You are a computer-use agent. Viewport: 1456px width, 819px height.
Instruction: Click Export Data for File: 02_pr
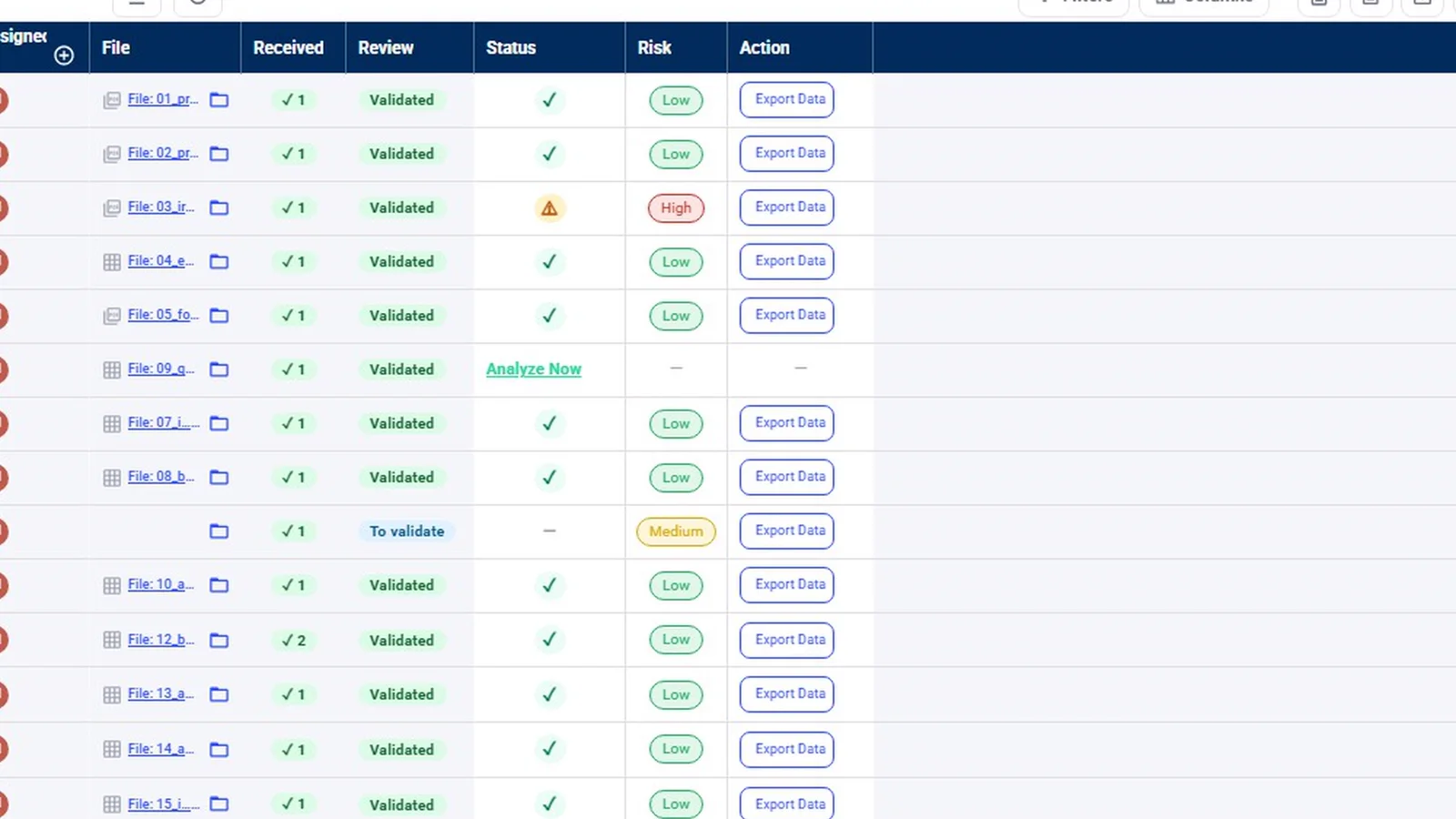[787, 154]
